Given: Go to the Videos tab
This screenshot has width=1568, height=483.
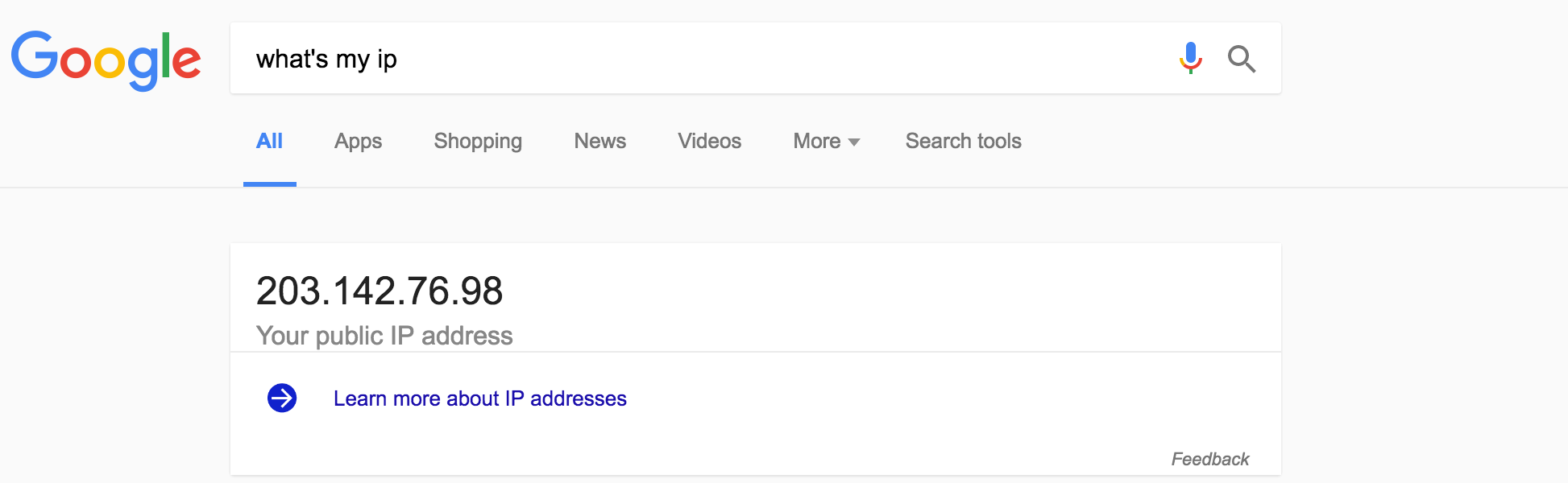Looking at the screenshot, I should [x=709, y=141].
